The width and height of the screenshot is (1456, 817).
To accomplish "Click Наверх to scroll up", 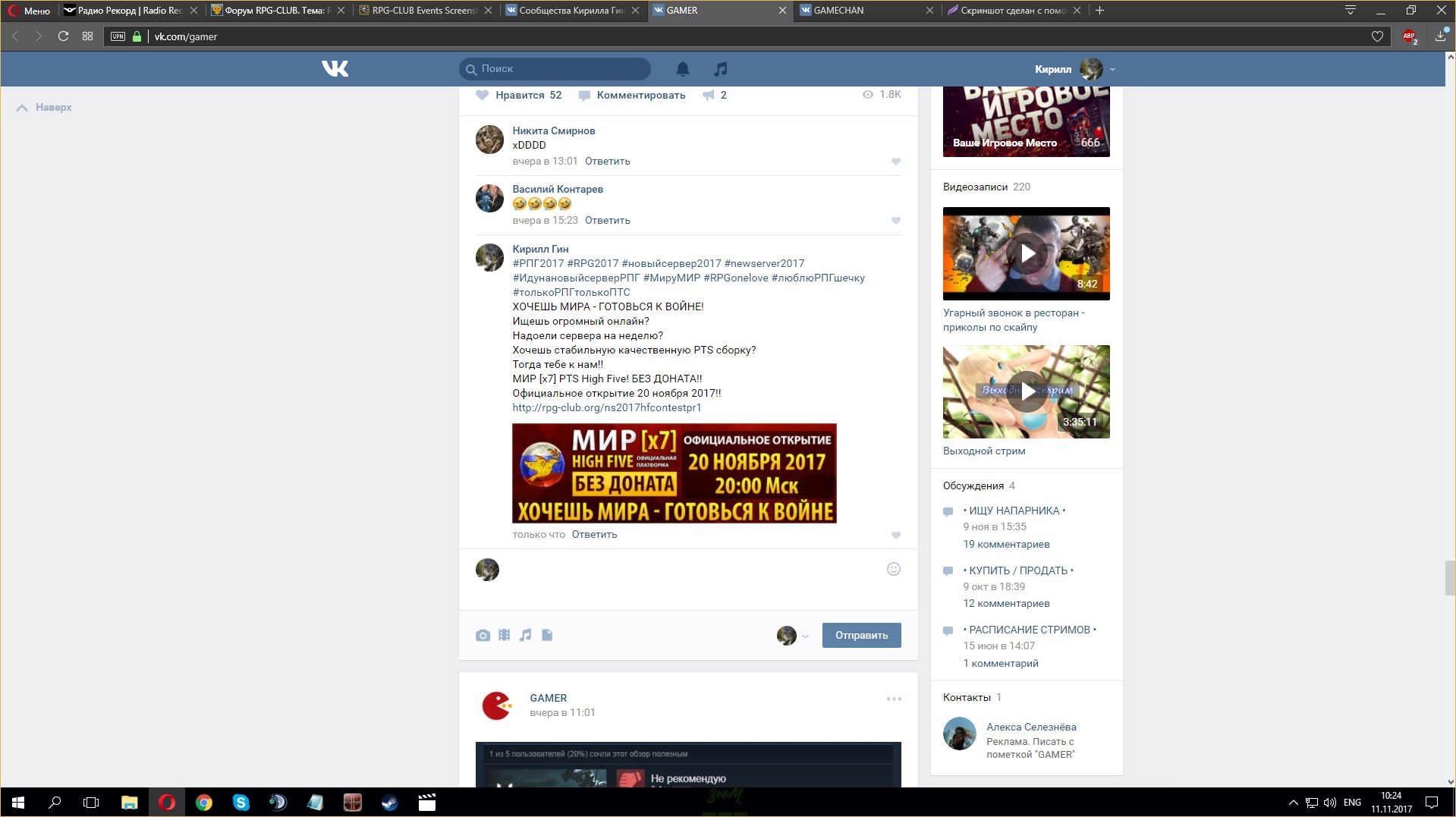I will (44, 108).
